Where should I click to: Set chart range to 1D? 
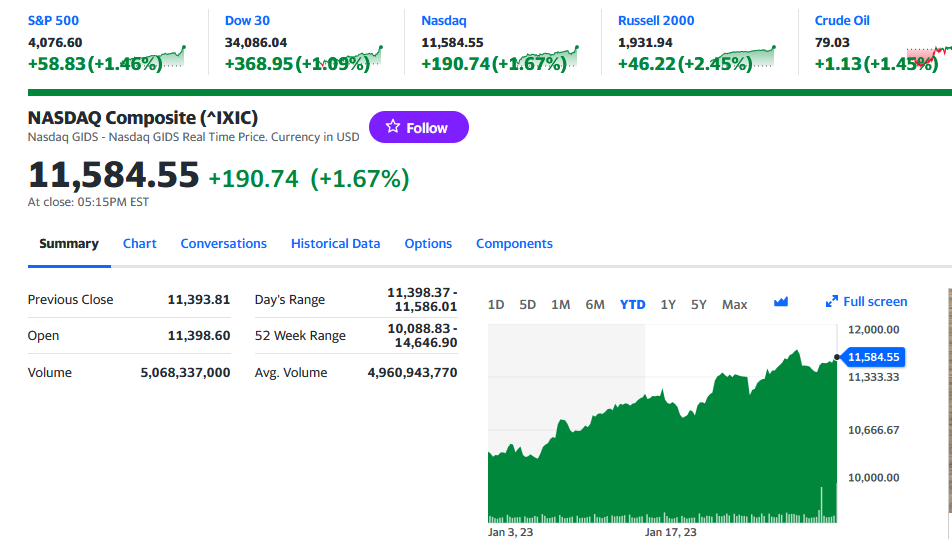[496, 305]
